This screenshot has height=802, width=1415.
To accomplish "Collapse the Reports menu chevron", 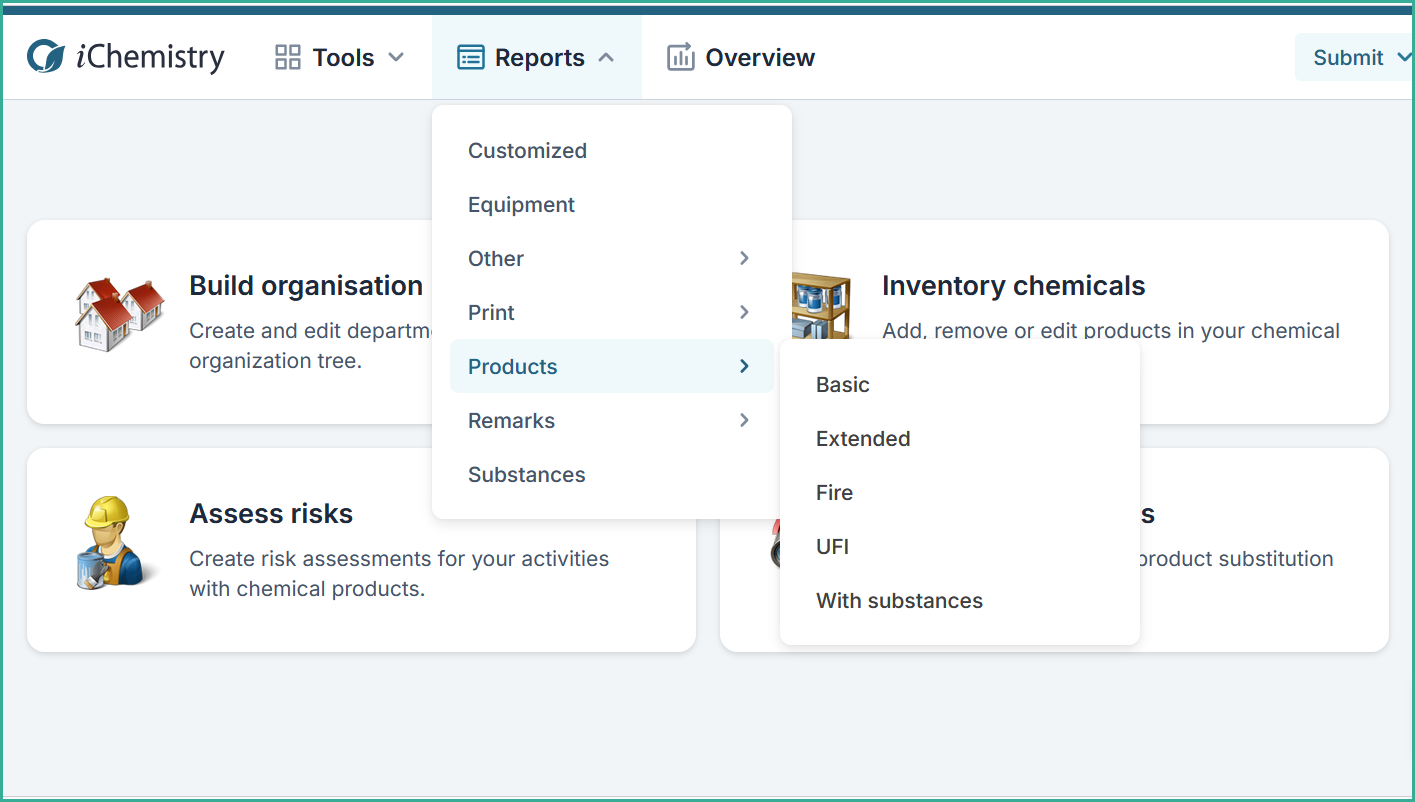I will (606, 57).
